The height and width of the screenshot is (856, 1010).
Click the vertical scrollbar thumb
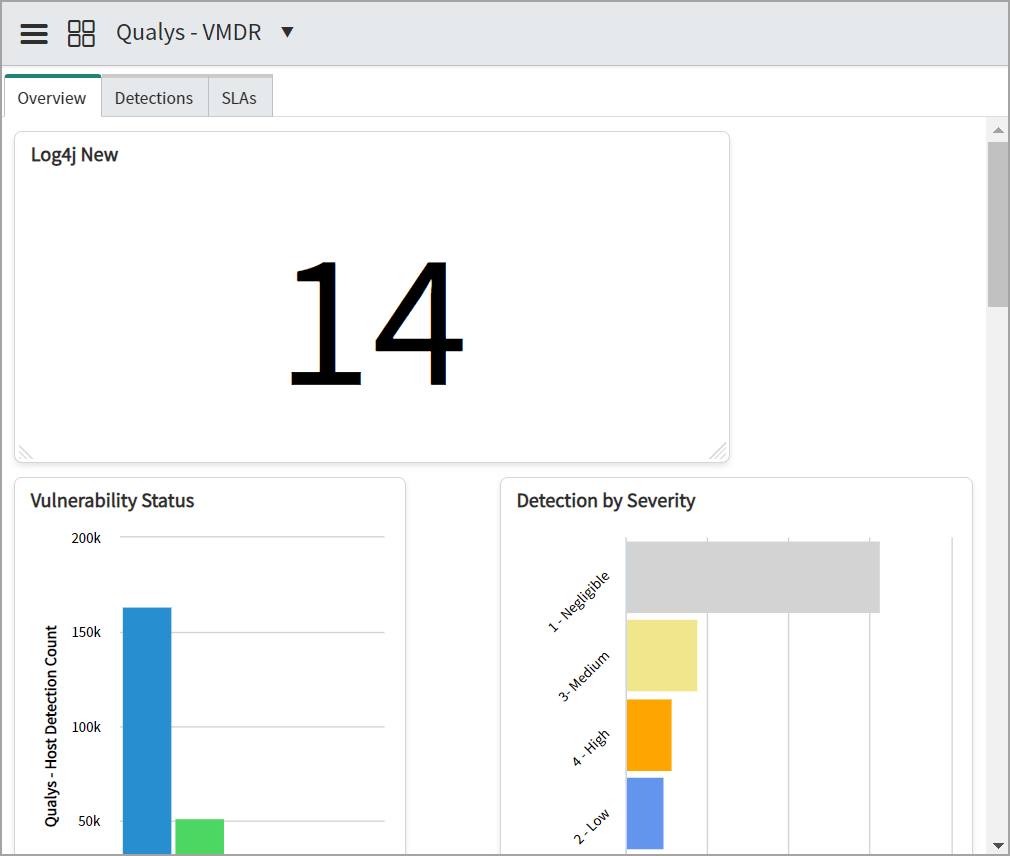point(998,225)
